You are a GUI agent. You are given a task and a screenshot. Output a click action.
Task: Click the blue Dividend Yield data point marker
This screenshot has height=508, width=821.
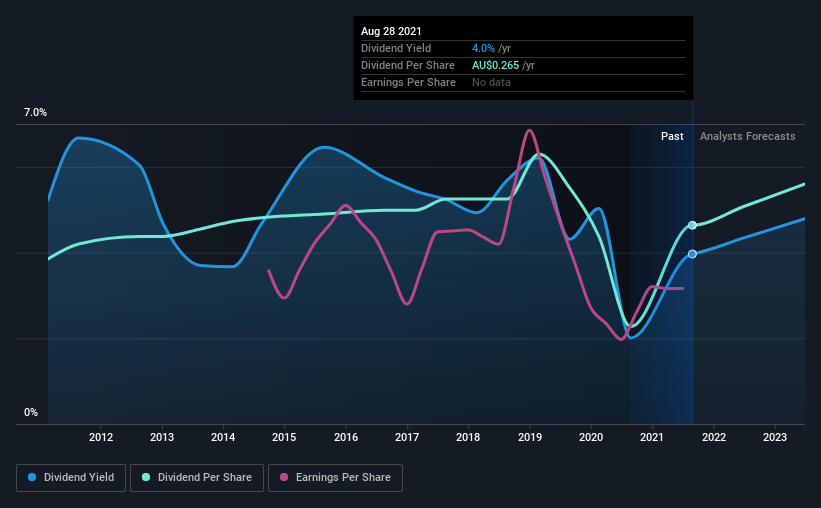(x=692, y=254)
